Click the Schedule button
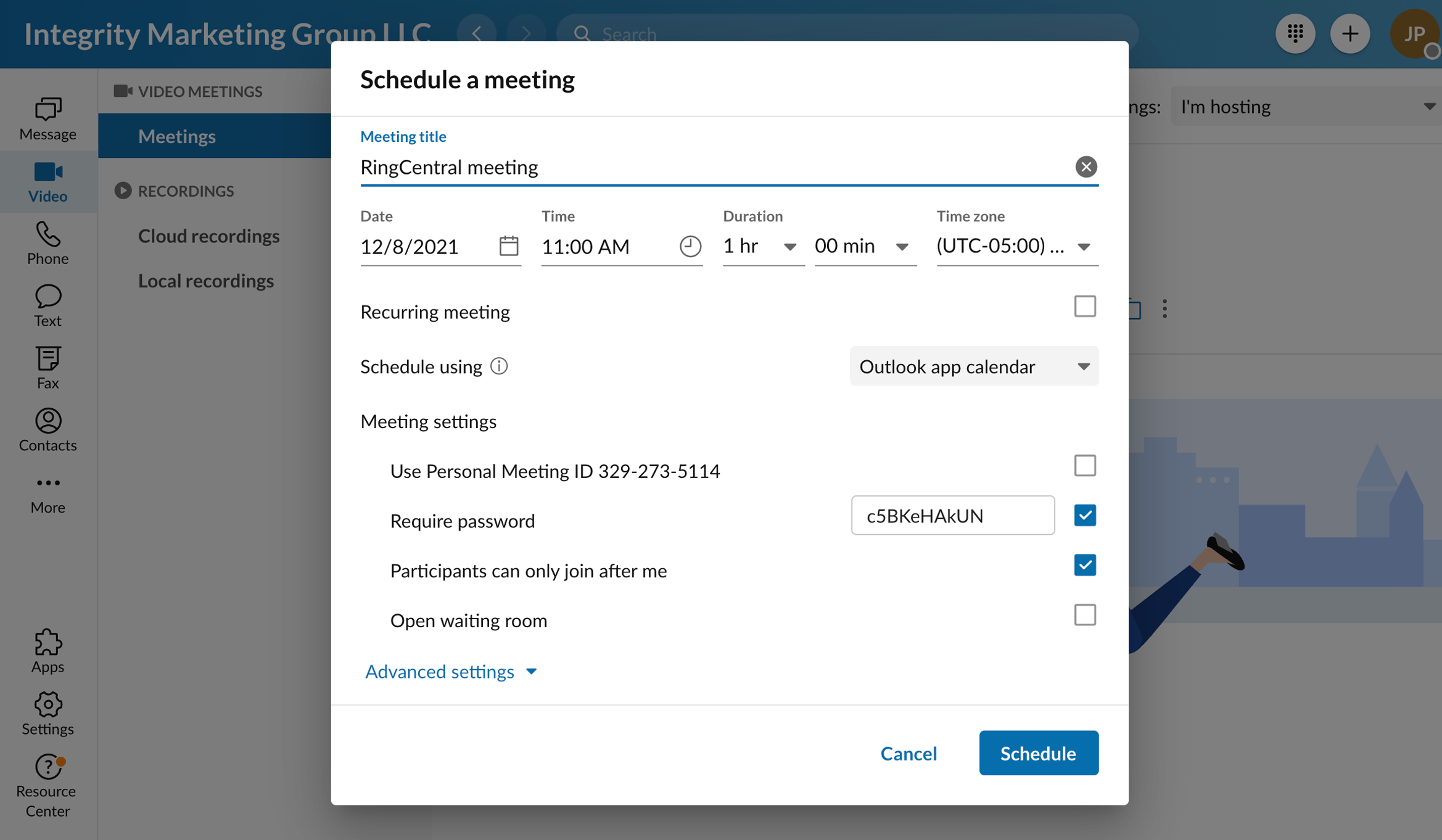This screenshot has width=1442, height=840. click(1039, 753)
